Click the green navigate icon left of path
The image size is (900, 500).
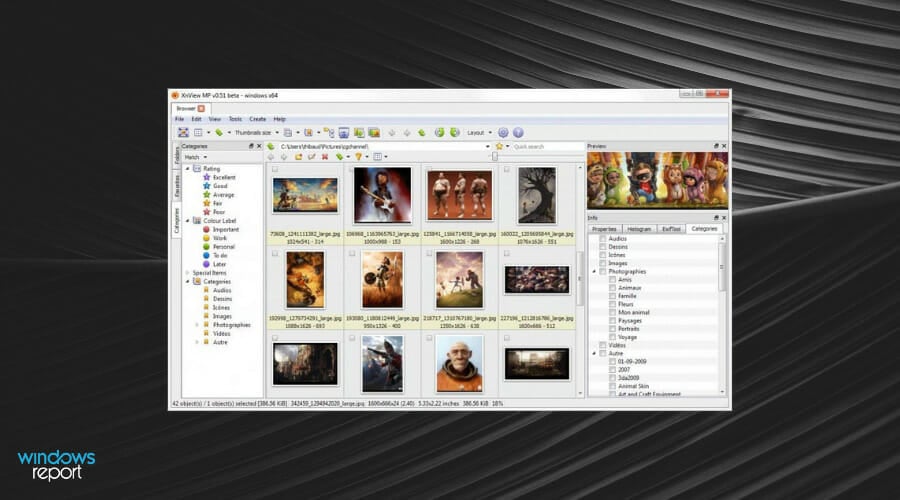271,146
